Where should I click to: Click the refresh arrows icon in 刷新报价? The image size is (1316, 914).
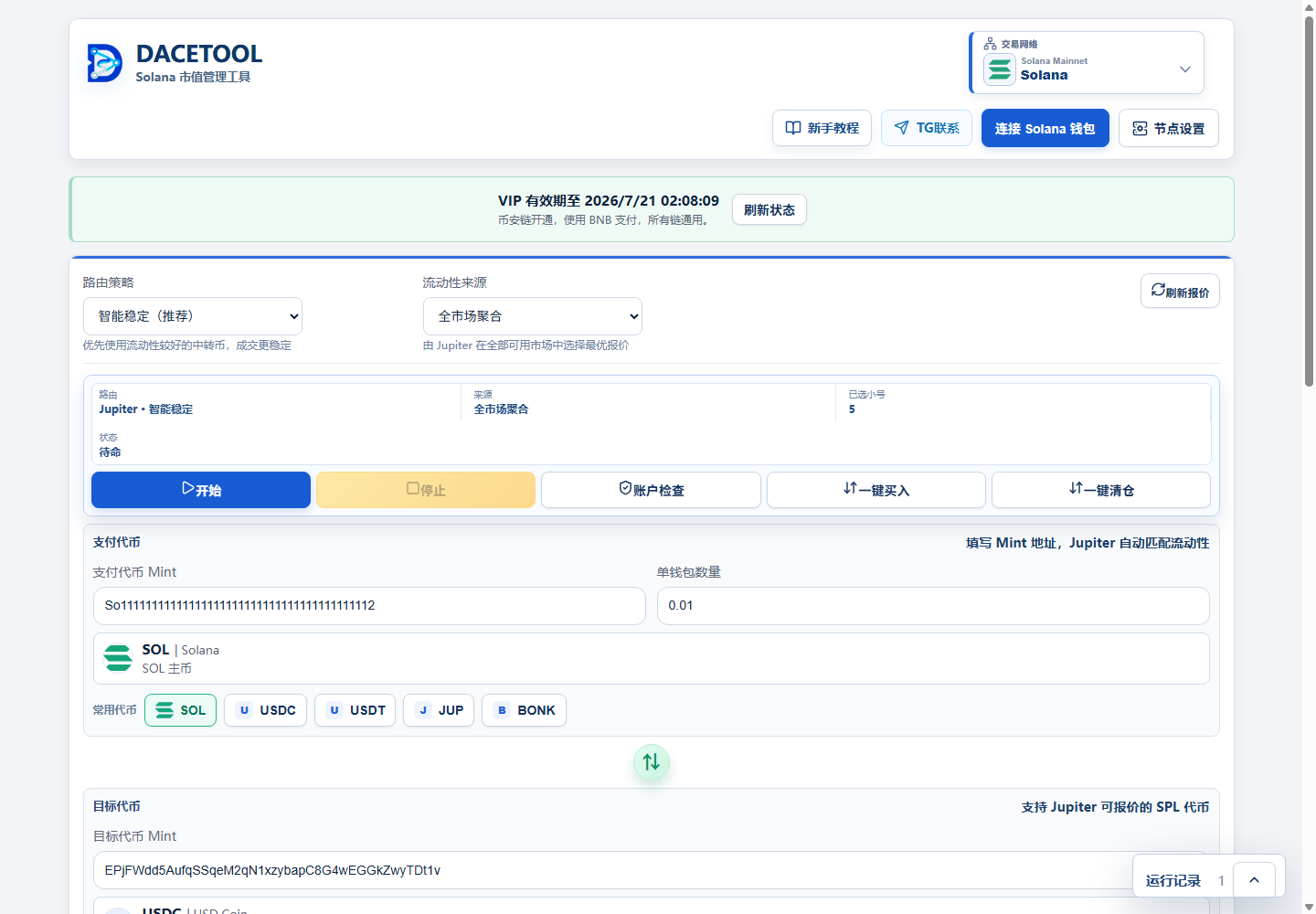[x=1158, y=290]
